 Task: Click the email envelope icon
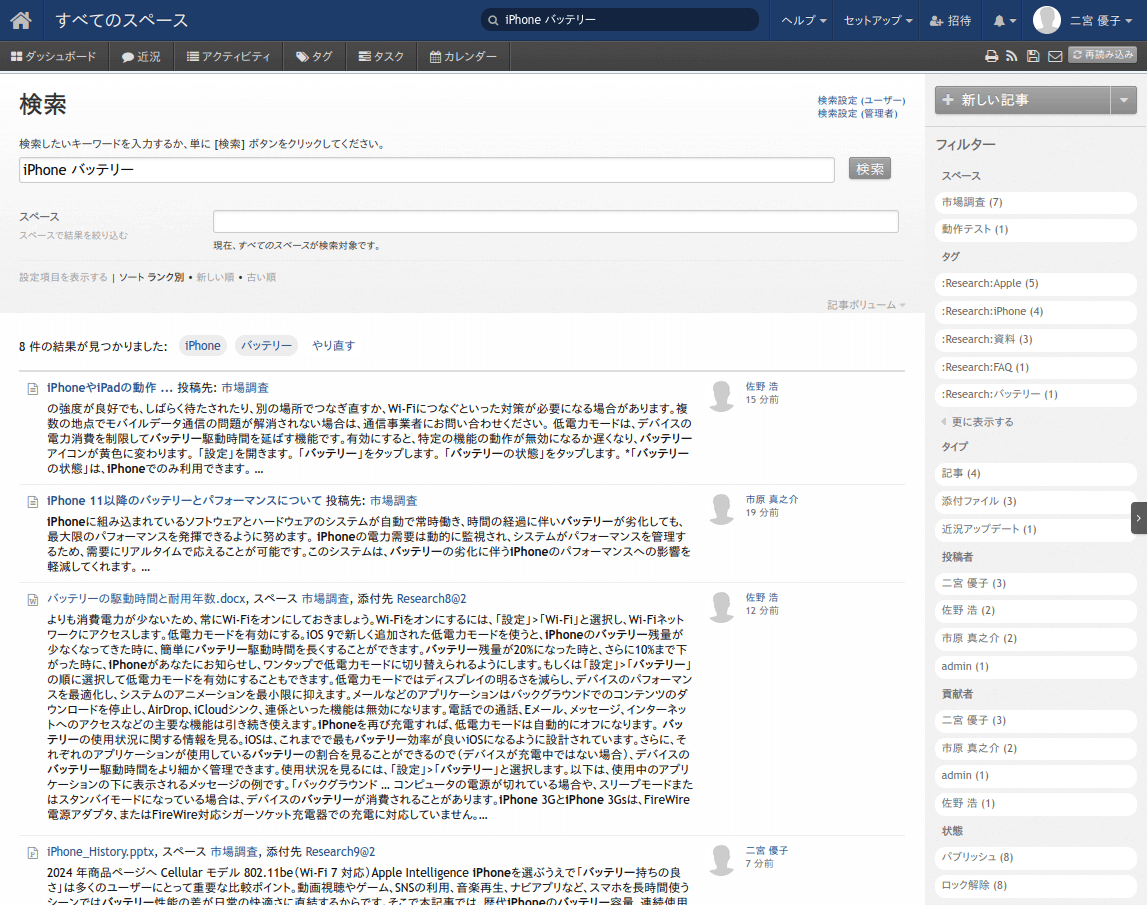[1054, 57]
